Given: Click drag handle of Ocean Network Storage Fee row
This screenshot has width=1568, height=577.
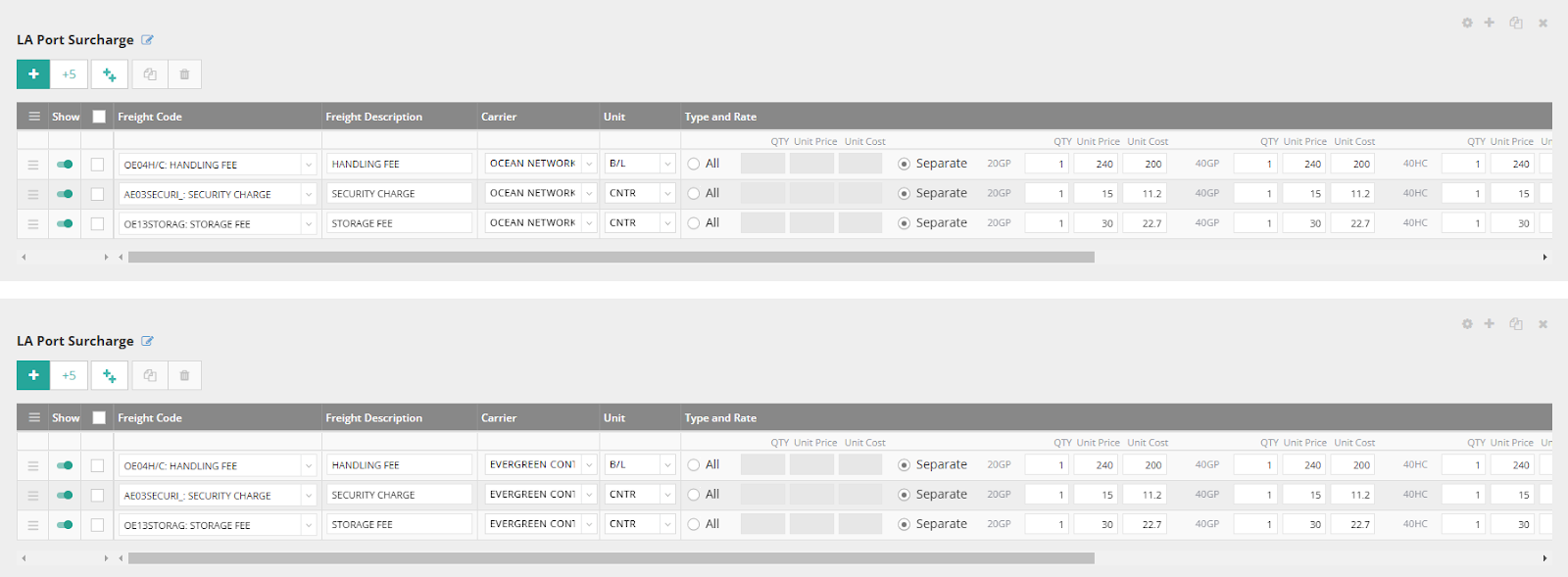Looking at the screenshot, I should pyautogui.click(x=33, y=224).
